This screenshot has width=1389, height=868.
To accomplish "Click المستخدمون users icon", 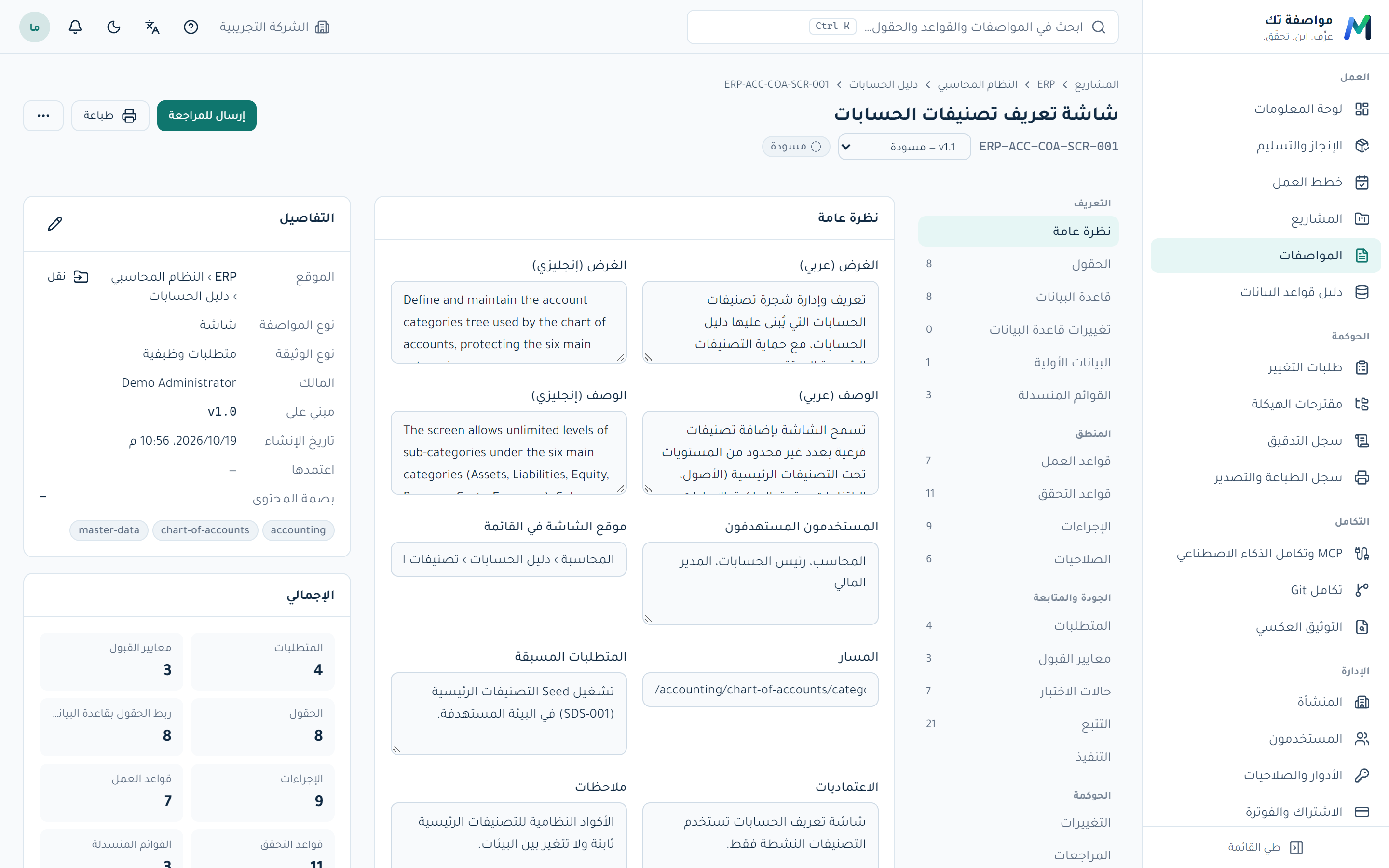I will point(1362,739).
